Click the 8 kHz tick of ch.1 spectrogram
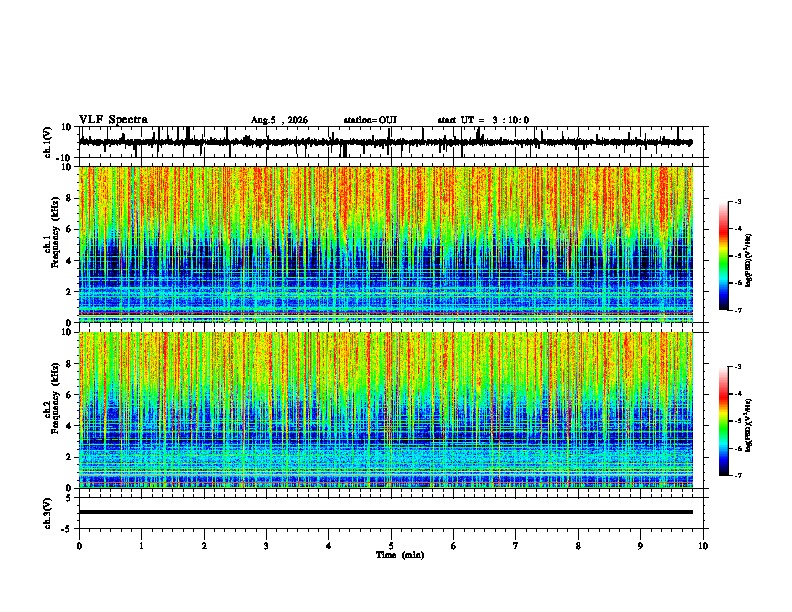The width and height of the screenshot is (792, 612). (69, 198)
